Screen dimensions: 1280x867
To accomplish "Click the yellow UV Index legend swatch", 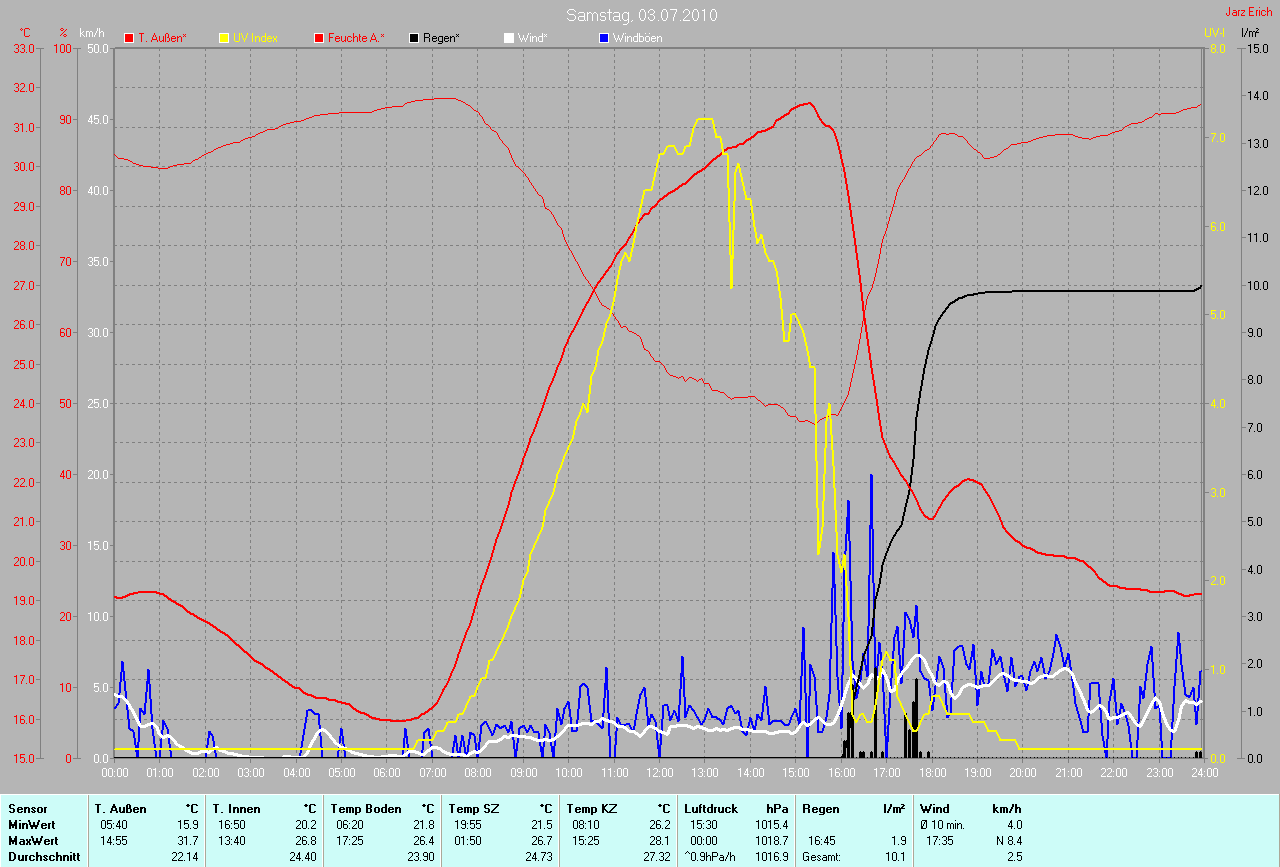I will (x=224, y=38).
